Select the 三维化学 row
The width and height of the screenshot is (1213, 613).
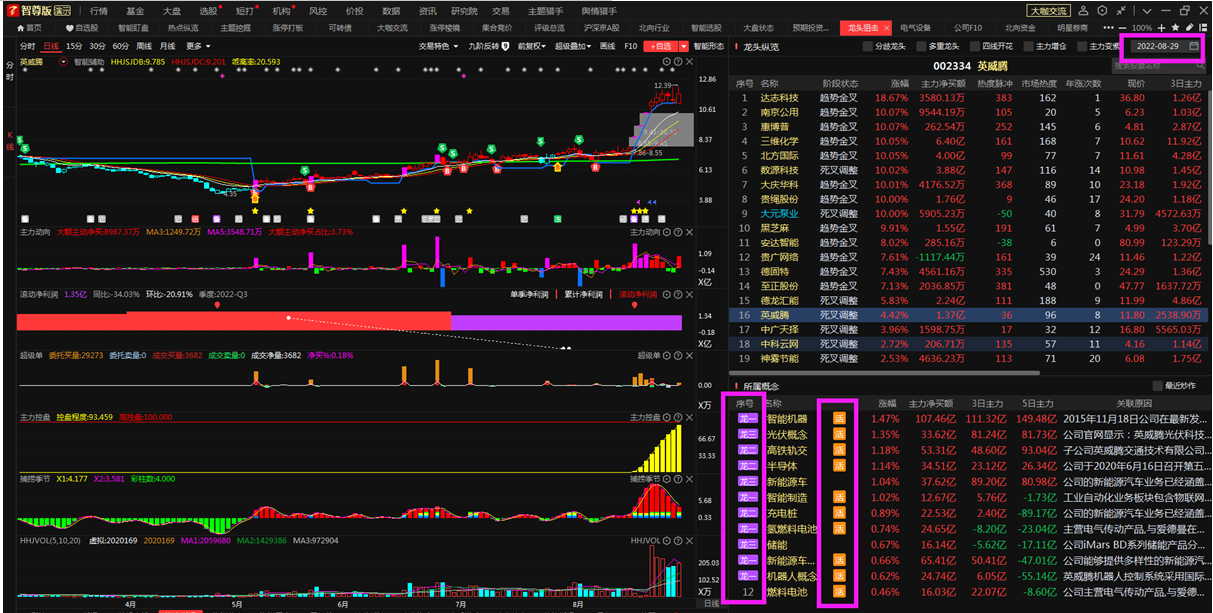(970, 141)
